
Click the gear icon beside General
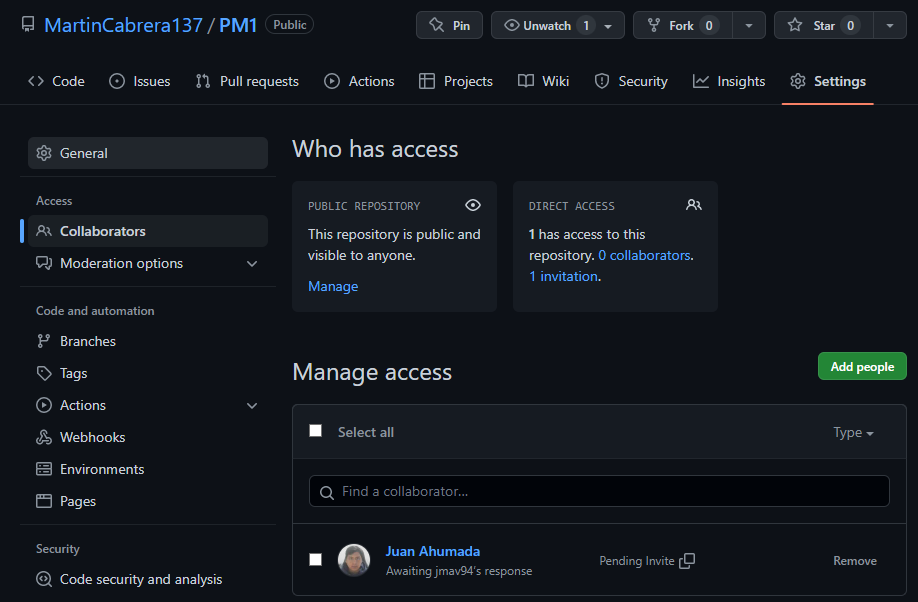(x=44, y=153)
